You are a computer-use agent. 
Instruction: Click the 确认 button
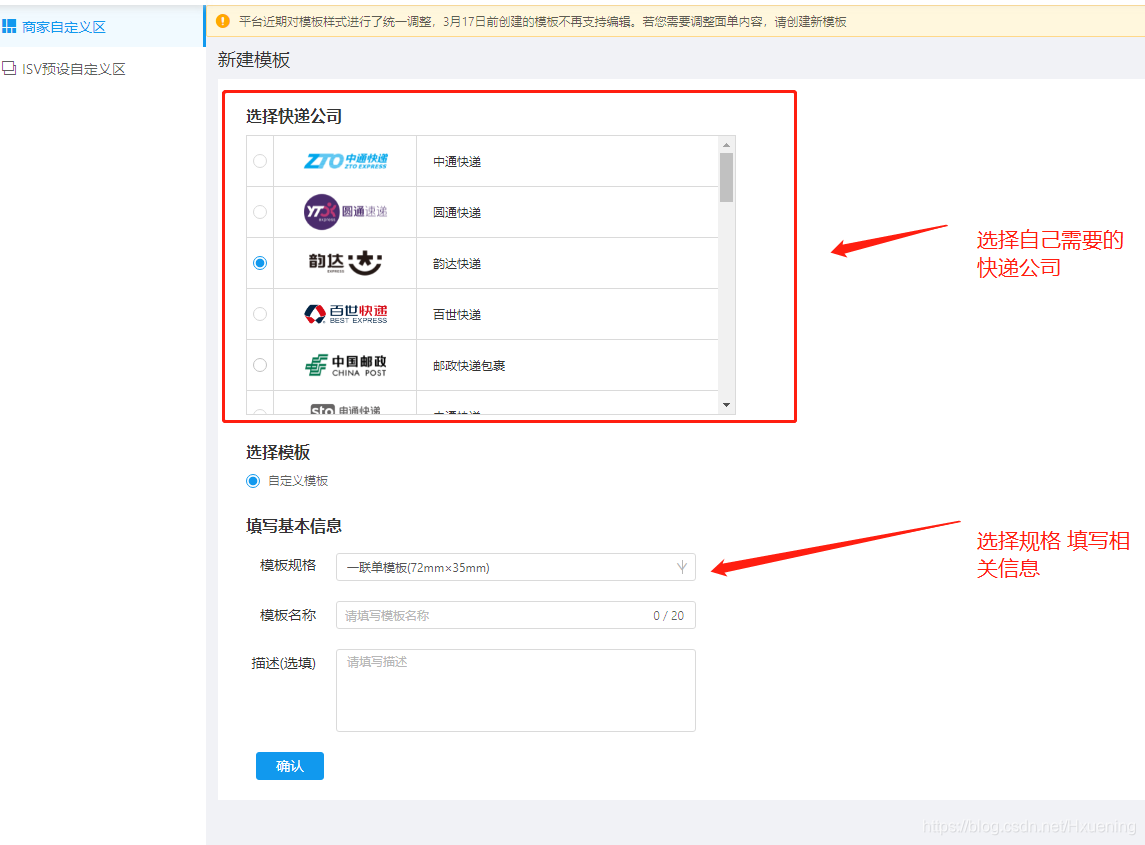coord(290,766)
